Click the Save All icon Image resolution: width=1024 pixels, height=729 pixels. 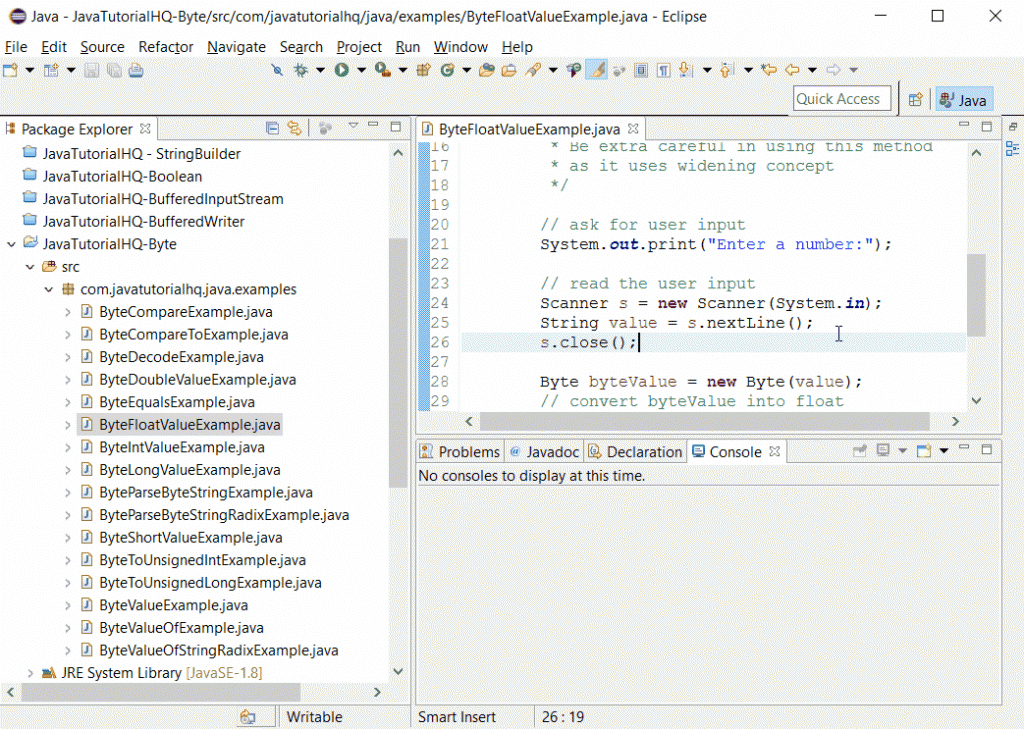113,70
